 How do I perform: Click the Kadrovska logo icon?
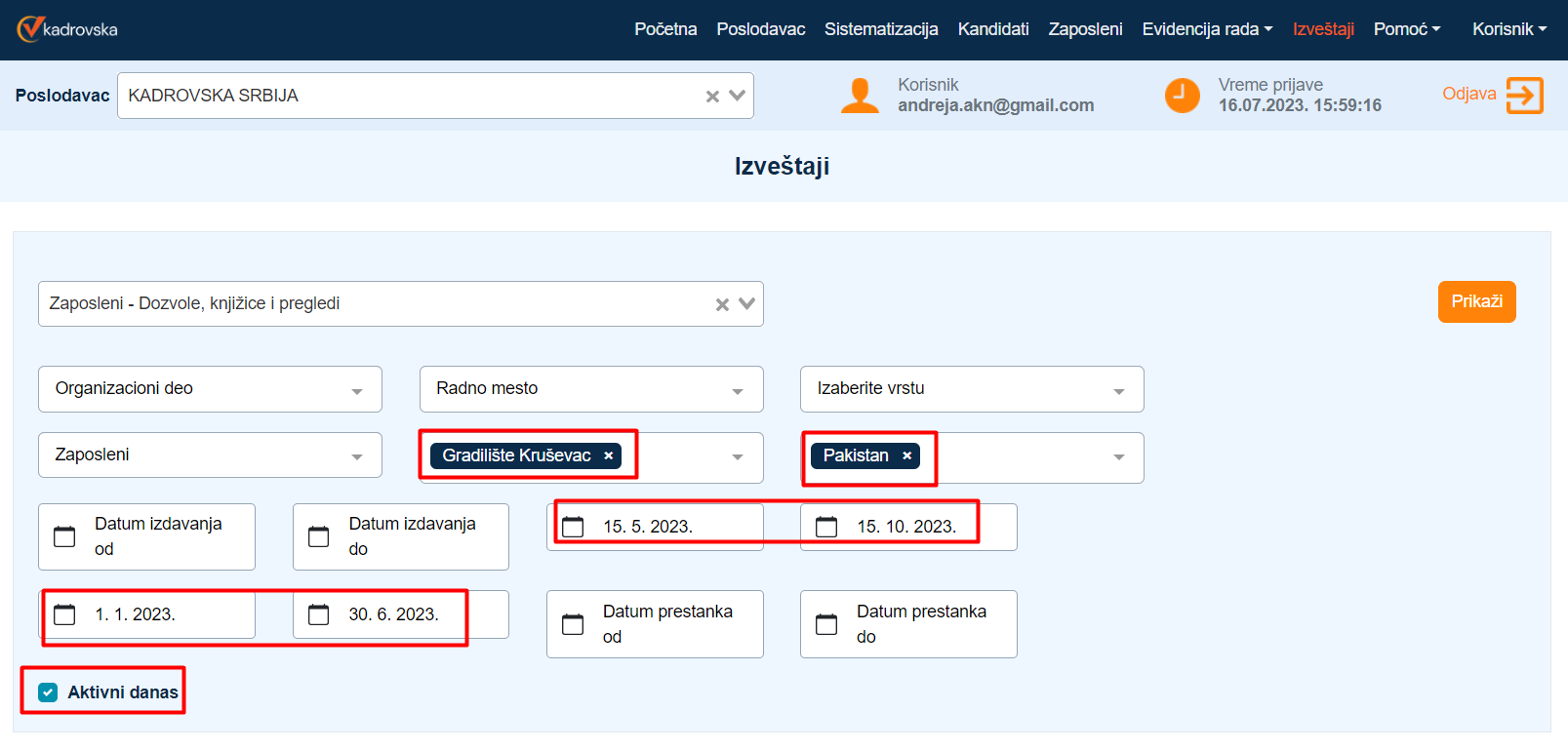[30, 28]
